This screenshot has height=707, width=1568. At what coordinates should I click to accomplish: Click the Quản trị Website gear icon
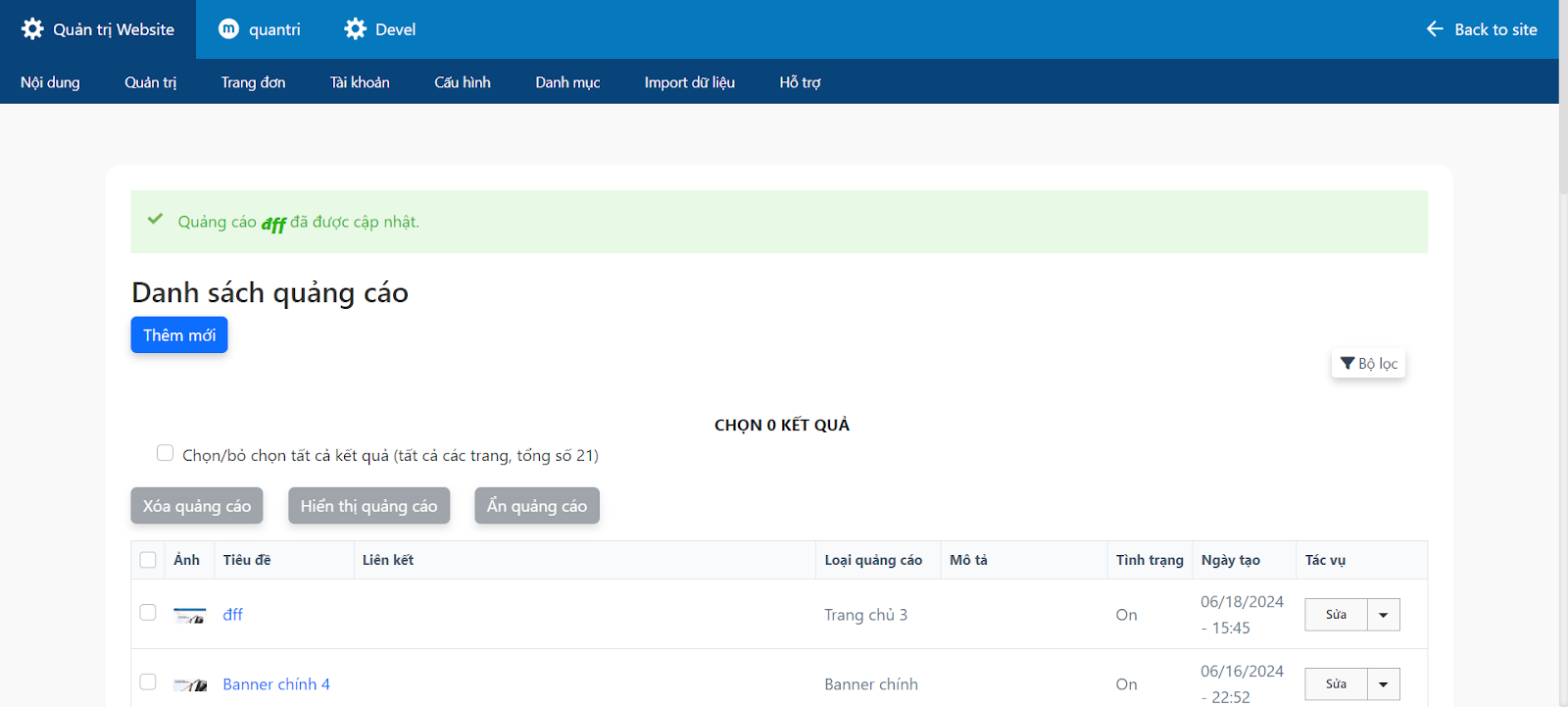(x=32, y=29)
